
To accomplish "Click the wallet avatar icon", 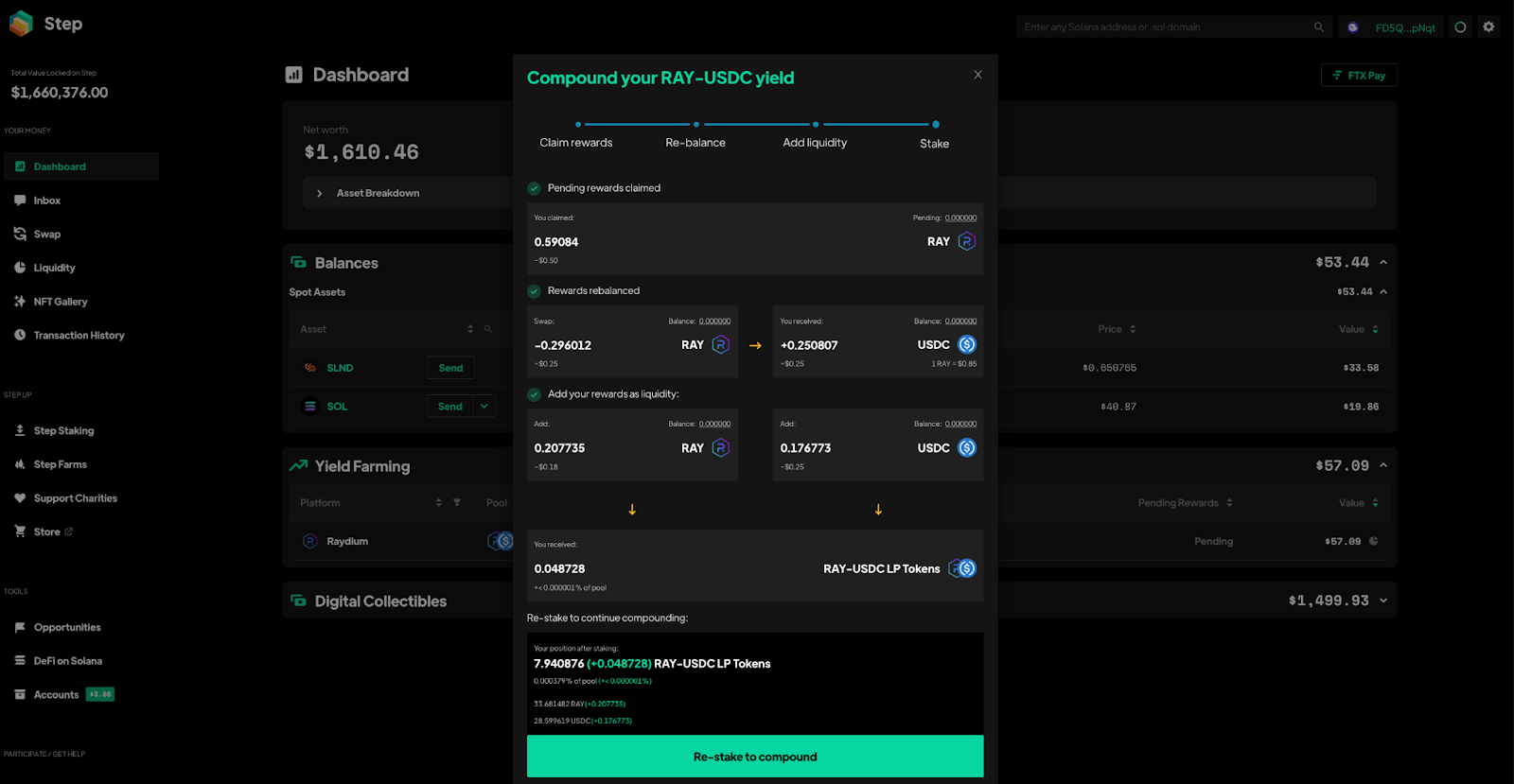I will tap(1353, 27).
